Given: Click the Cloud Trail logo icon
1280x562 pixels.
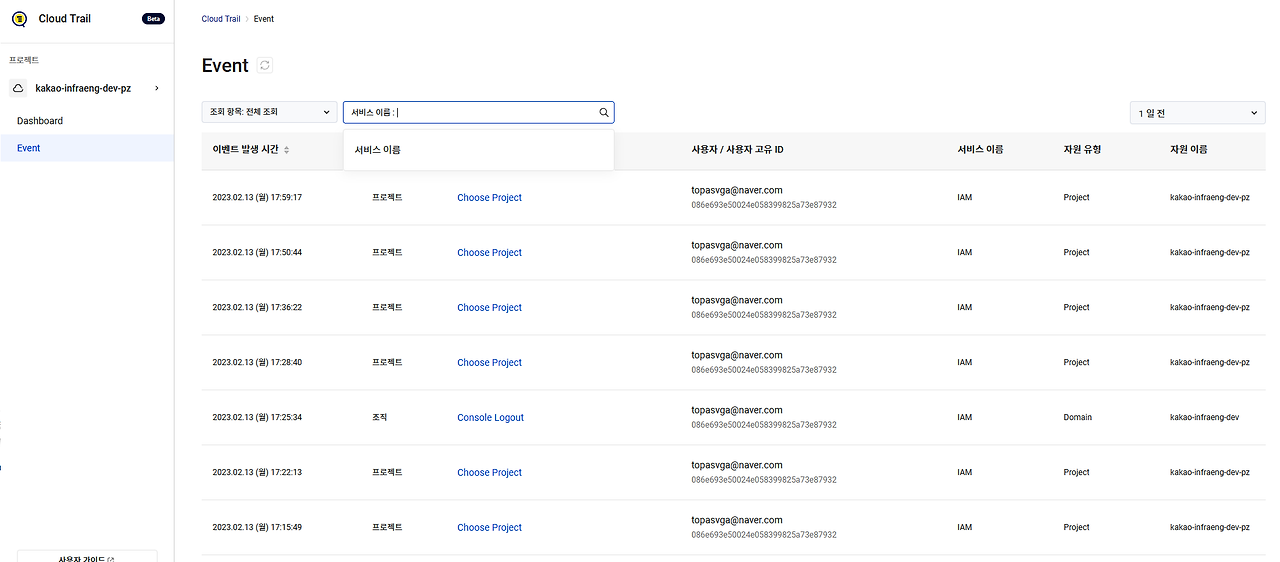Looking at the screenshot, I should (x=19, y=18).
